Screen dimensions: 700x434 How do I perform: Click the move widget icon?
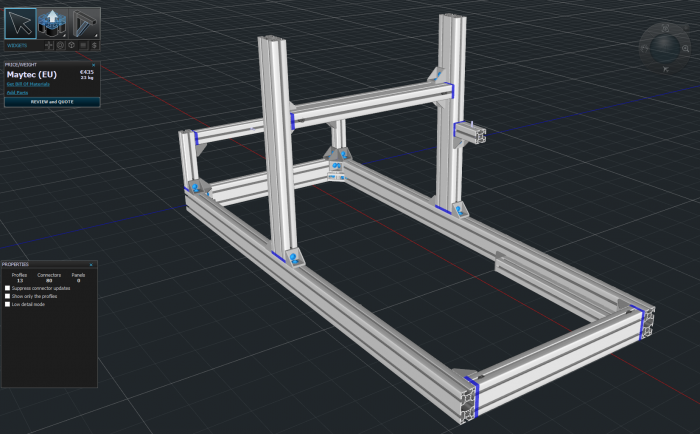pyautogui.click(x=48, y=45)
